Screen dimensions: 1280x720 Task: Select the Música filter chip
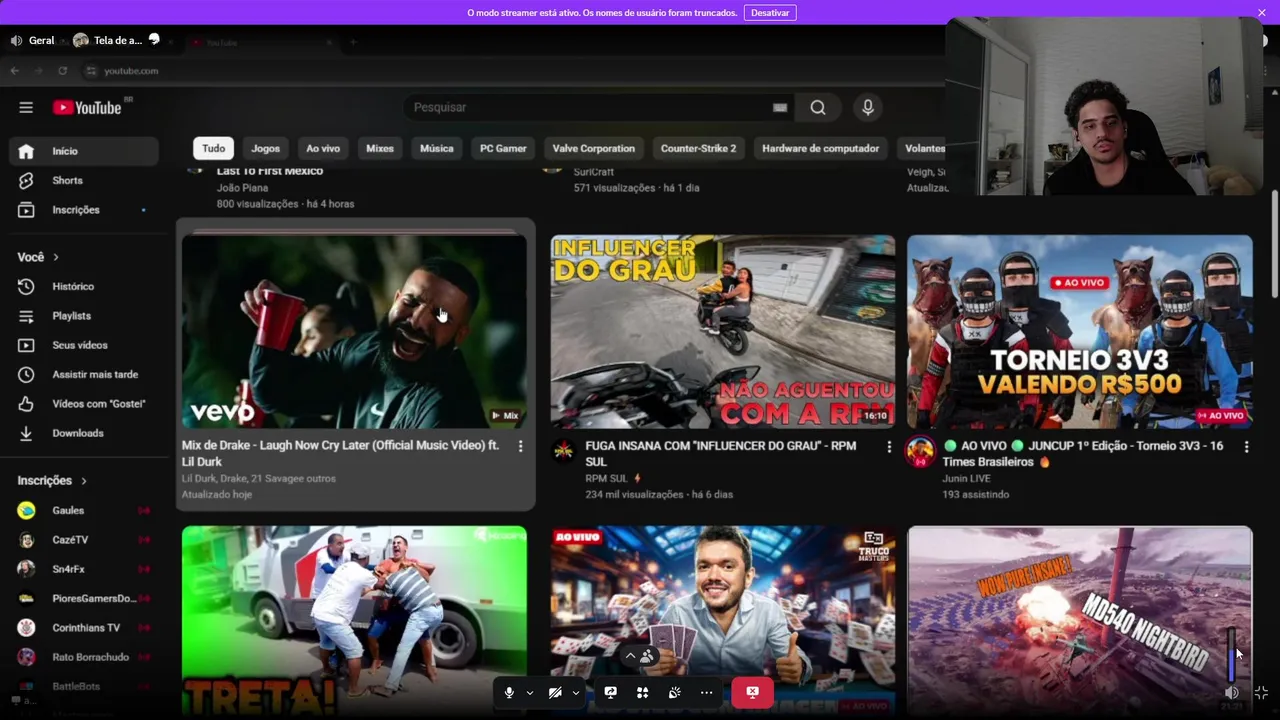pyautogui.click(x=436, y=148)
